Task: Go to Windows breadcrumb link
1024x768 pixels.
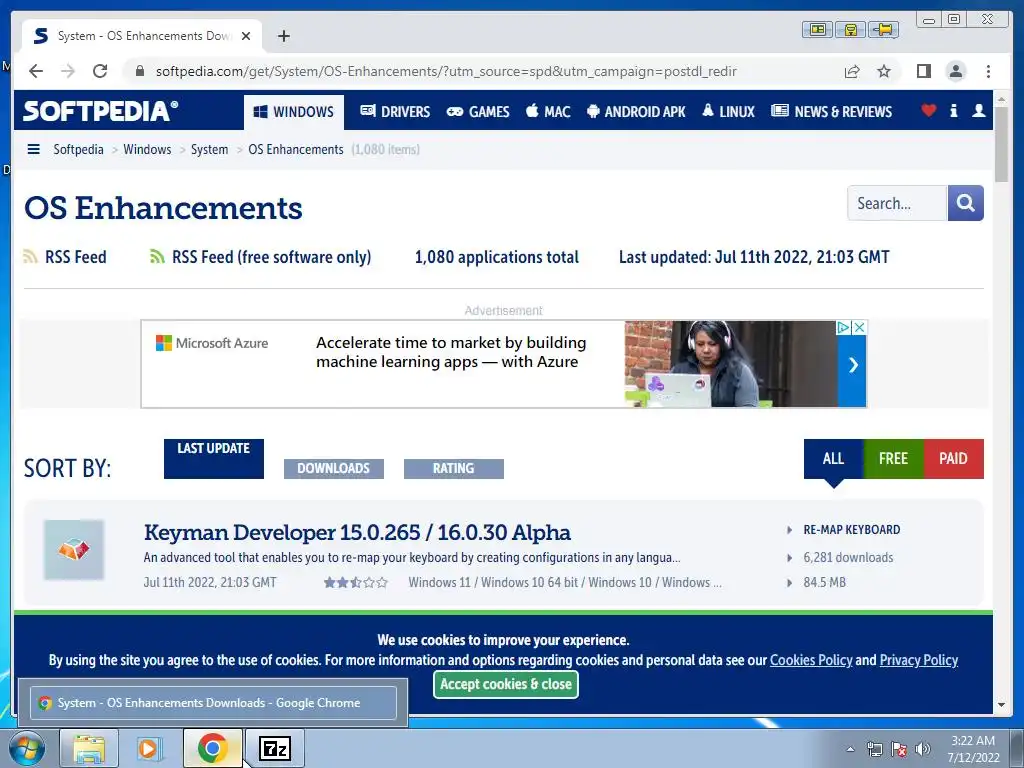Action: point(147,150)
